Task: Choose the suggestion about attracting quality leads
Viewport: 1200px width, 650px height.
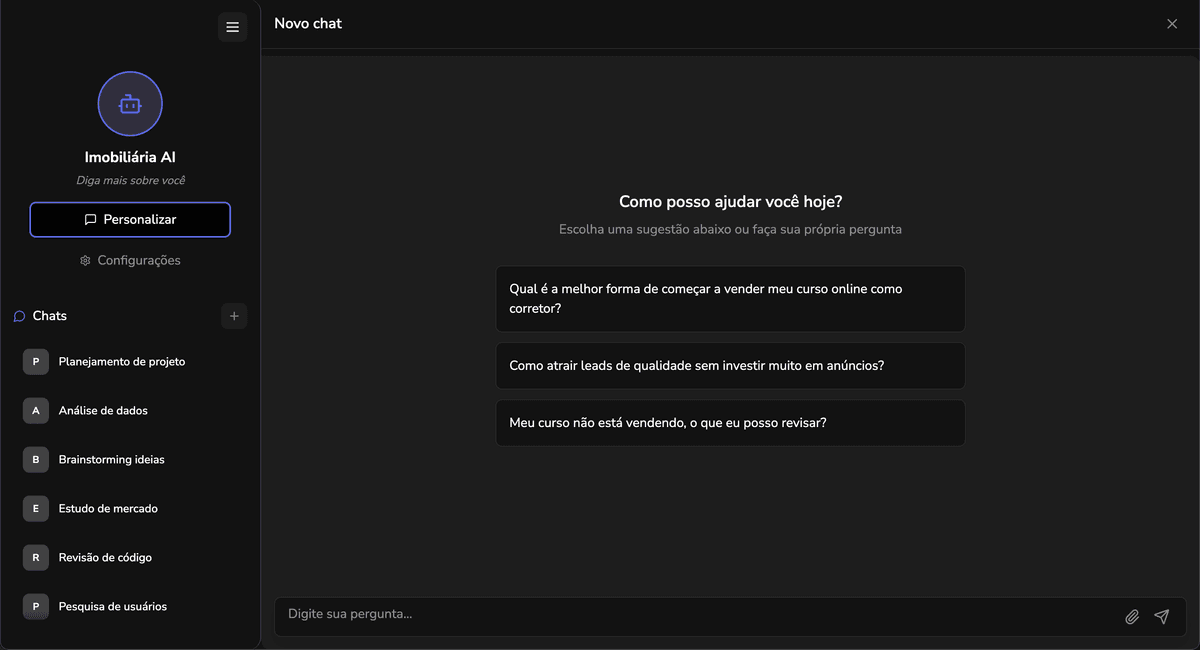Action: tap(730, 366)
